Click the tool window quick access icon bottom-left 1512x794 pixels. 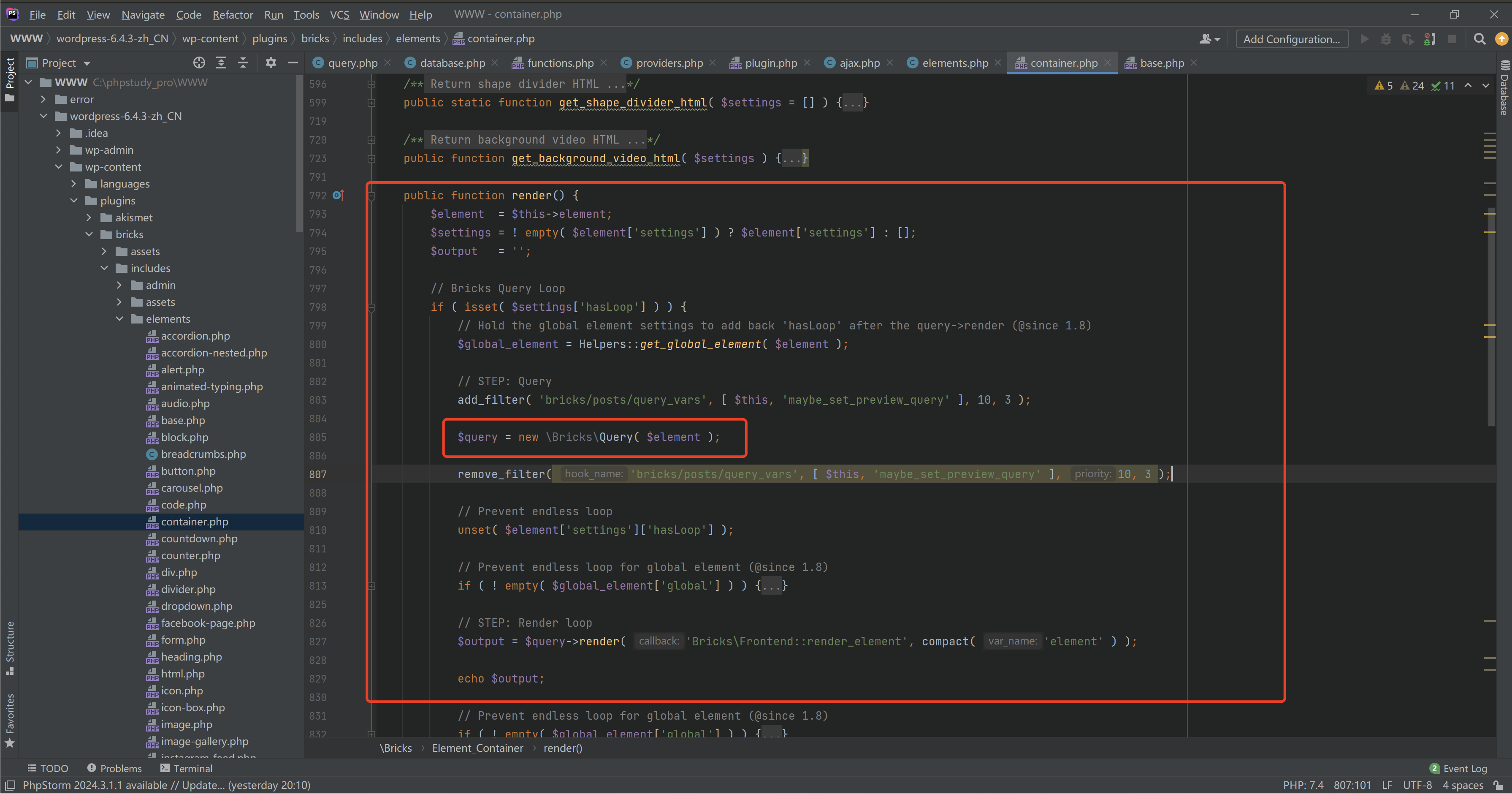click(9, 785)
